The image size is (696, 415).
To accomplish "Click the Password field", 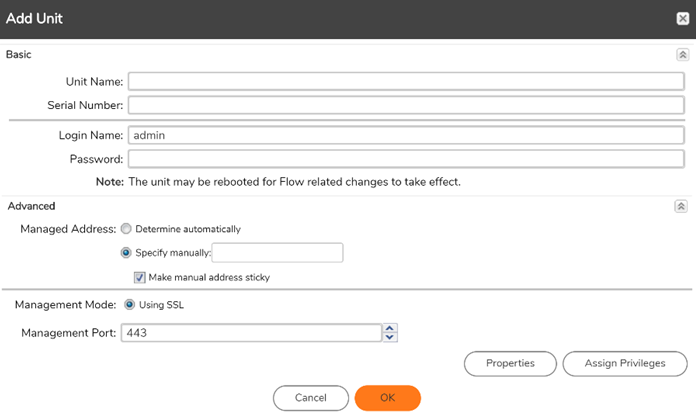I will click(x=405, y=159).
